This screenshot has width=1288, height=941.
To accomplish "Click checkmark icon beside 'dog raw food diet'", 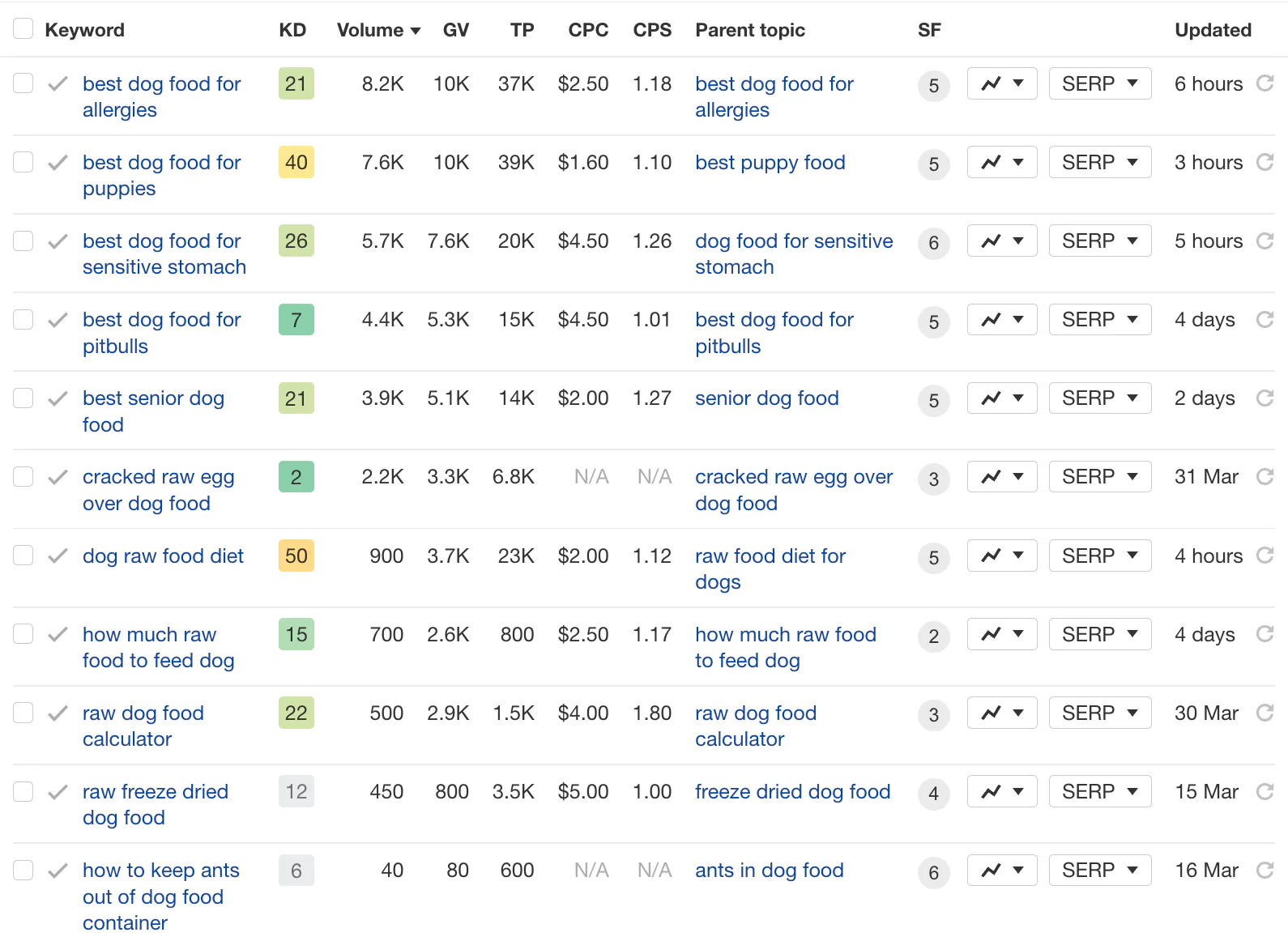I will pyautogui.click(x=58, y=556).
